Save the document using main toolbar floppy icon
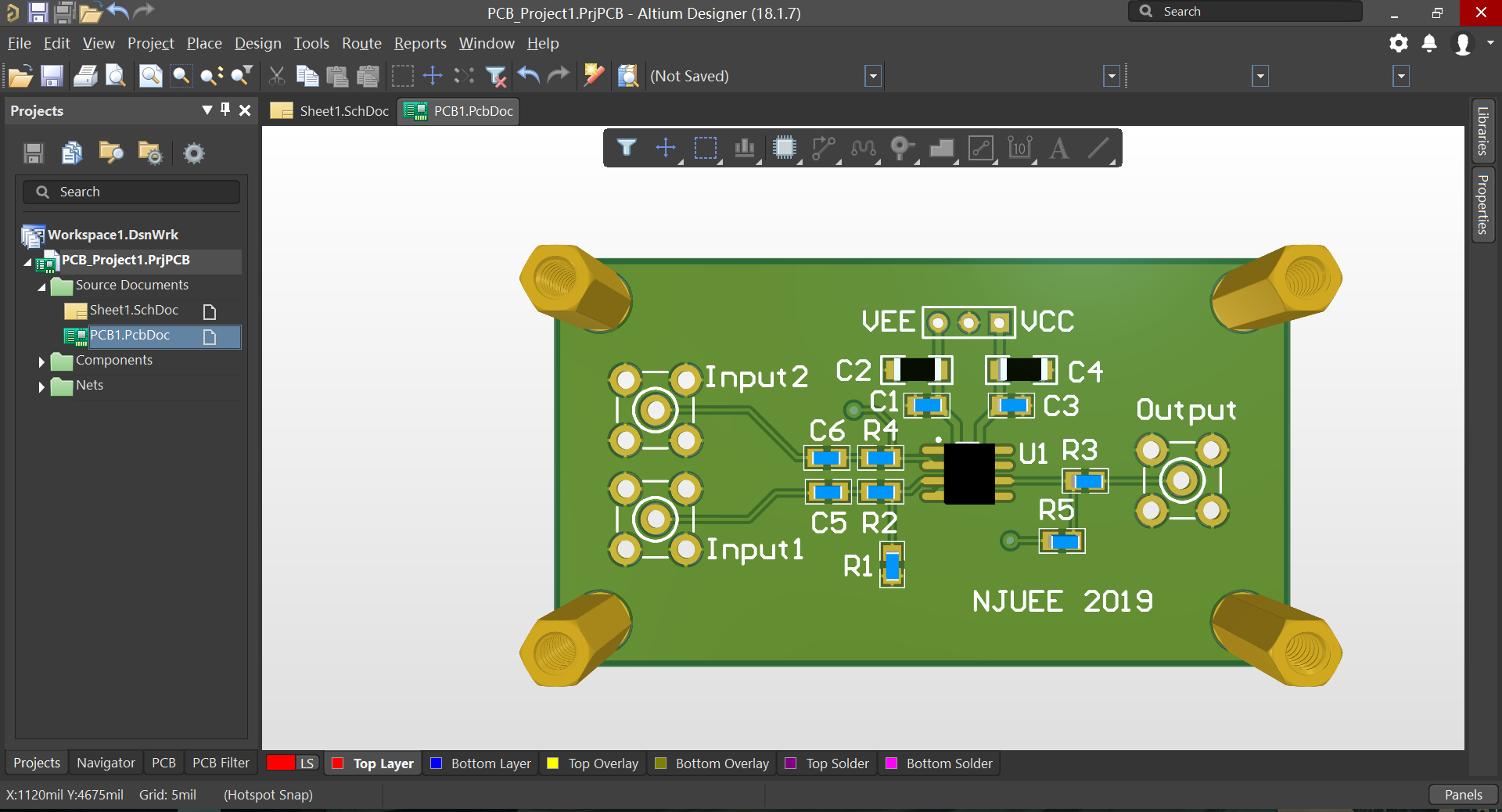The width and height of the screenshot is (1502, 812). 52,76
